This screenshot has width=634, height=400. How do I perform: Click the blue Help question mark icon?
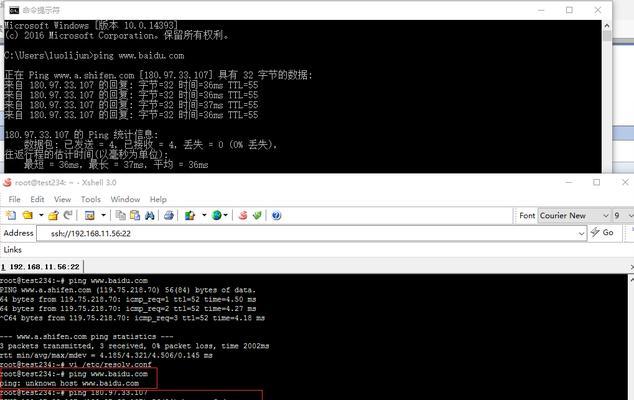coord(277,215)
